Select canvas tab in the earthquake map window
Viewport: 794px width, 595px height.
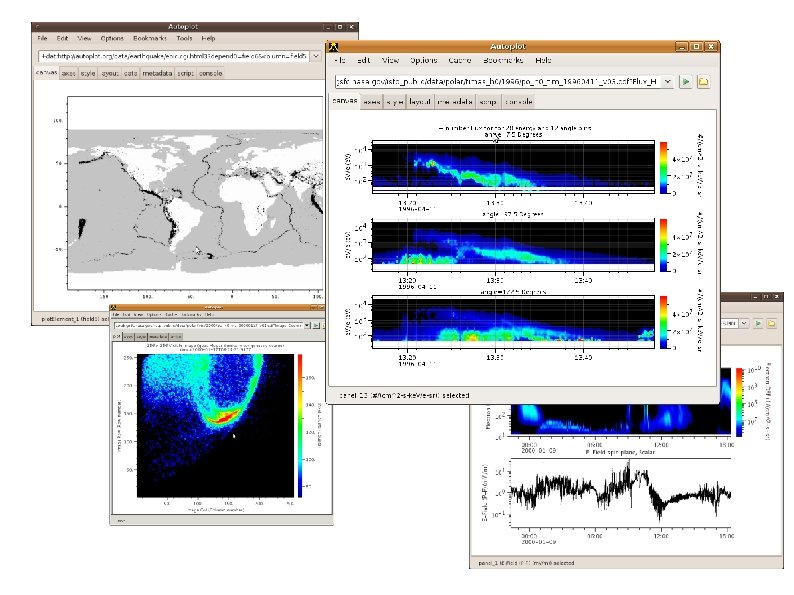click(47, 73)
